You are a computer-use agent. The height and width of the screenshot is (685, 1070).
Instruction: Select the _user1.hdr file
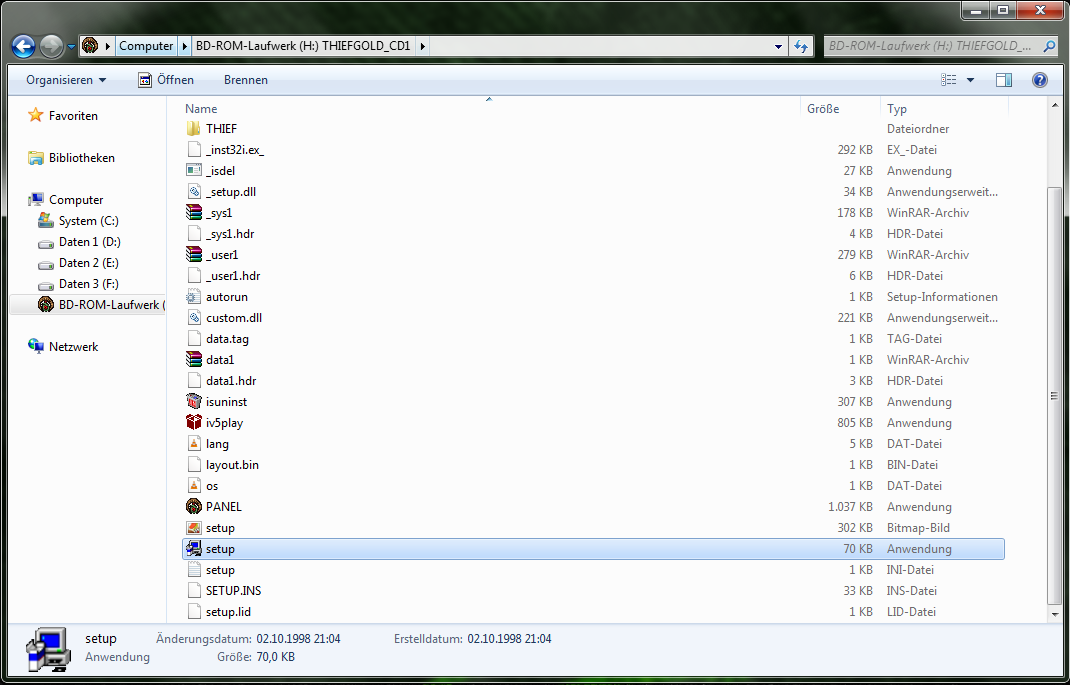click(233, 276)
